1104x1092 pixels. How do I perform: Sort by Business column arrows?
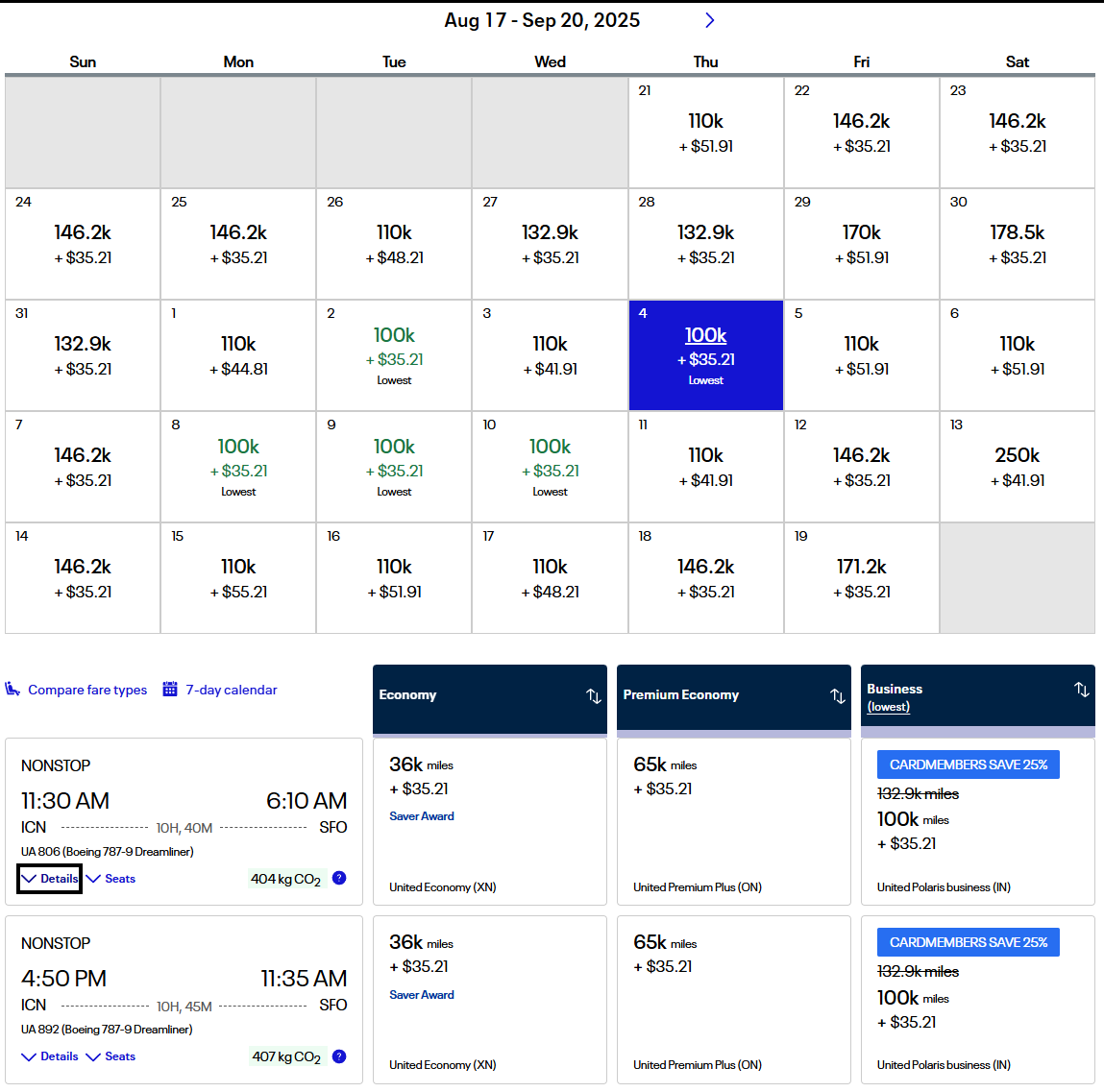[x=1082, y=690]
